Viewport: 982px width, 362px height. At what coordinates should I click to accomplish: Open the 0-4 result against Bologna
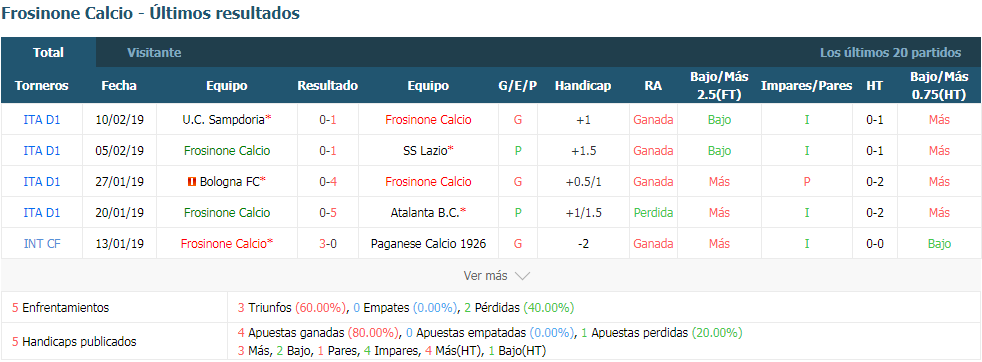tap(328, 182)
